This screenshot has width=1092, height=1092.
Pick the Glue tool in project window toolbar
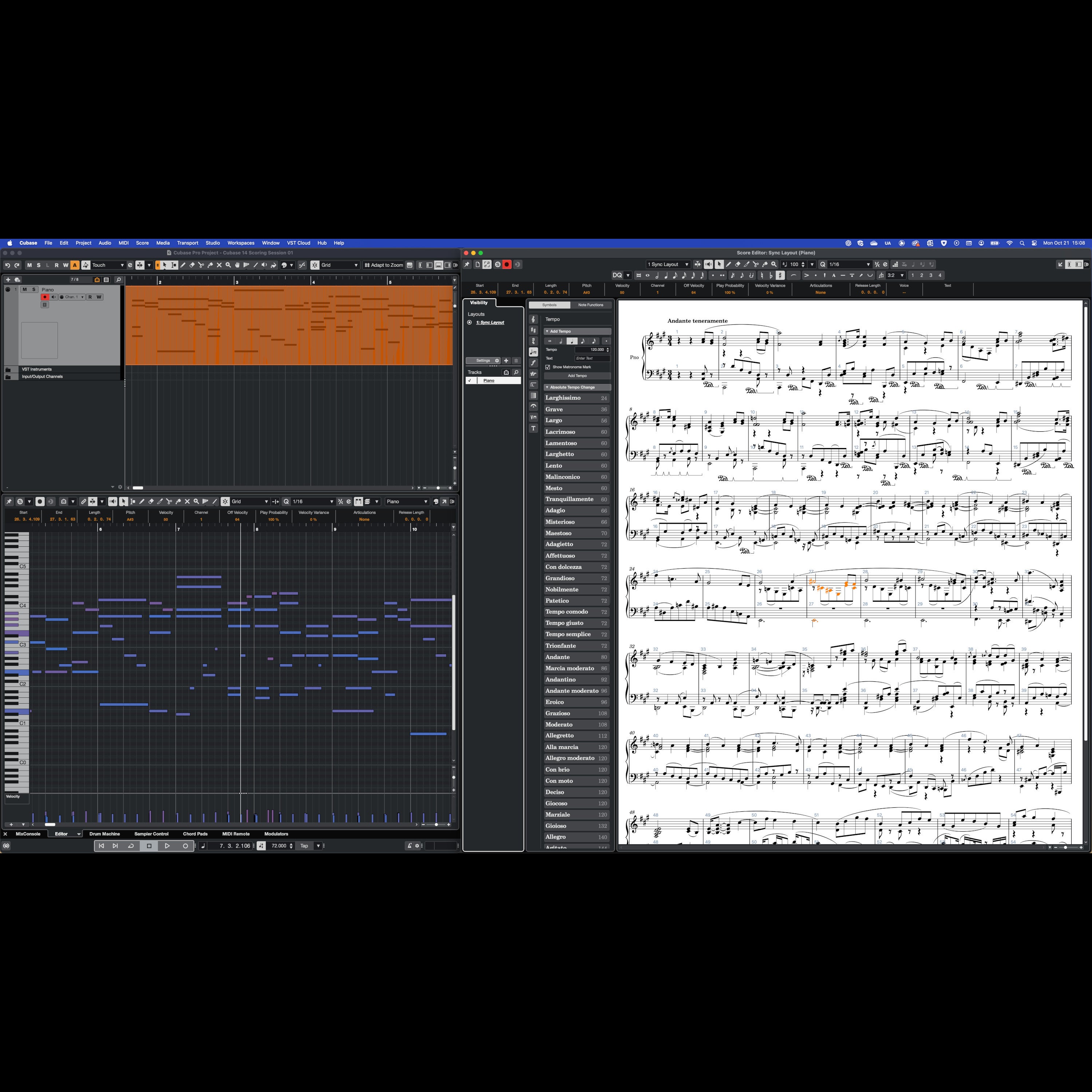[x=210, y=265]
